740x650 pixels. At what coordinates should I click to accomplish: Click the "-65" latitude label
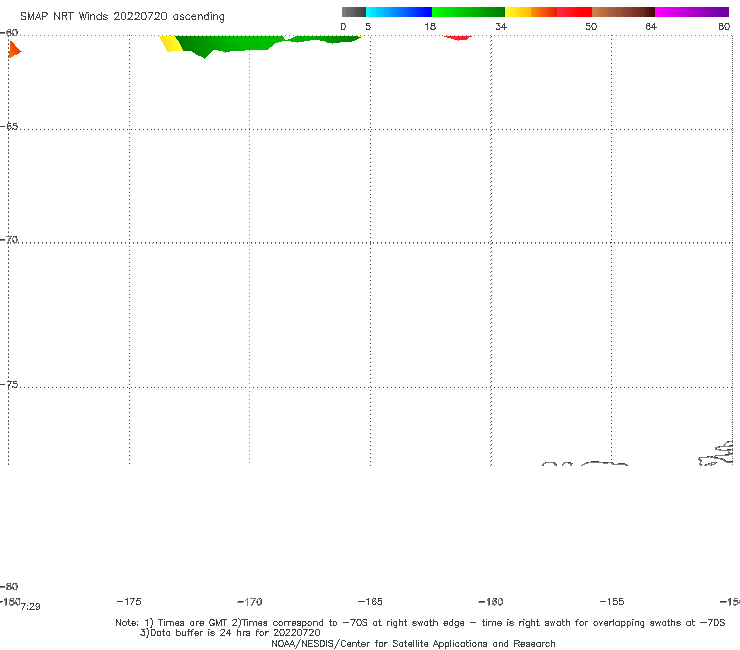click(9, 127)
